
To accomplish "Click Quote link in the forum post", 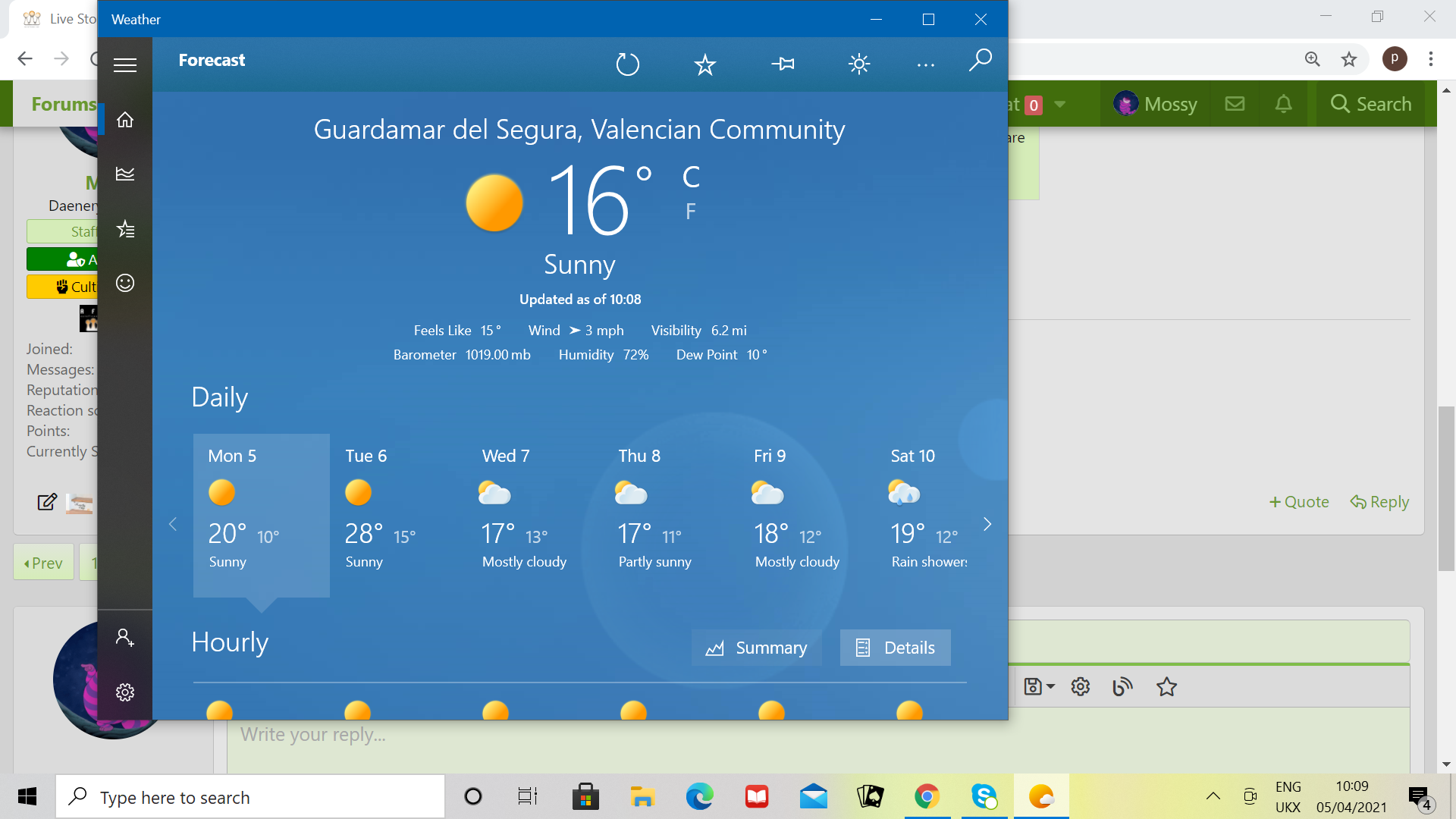I will (1299, 502).
